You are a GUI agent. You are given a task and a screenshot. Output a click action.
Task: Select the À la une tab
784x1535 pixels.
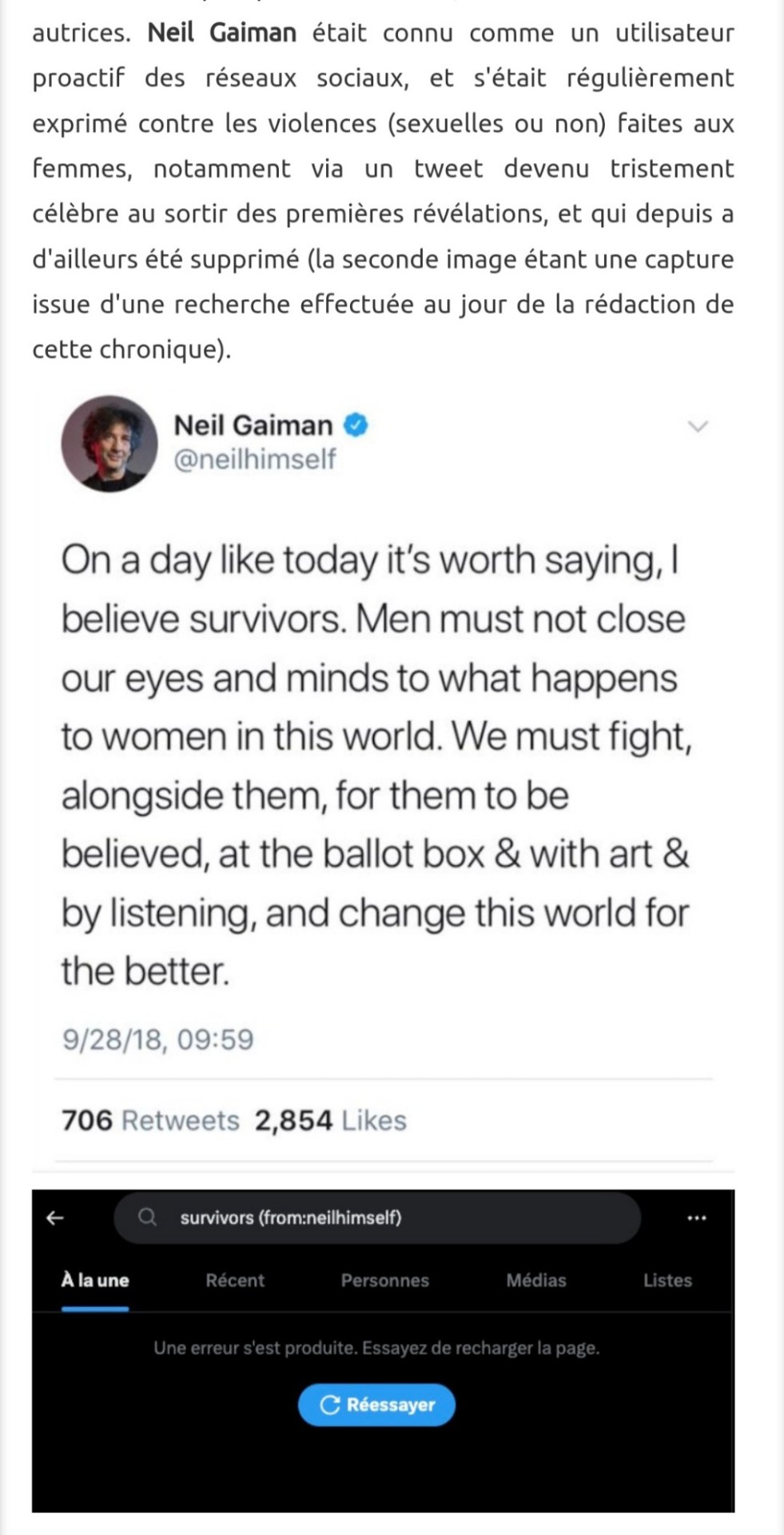pyautogui.click(x=95, y=1280)
